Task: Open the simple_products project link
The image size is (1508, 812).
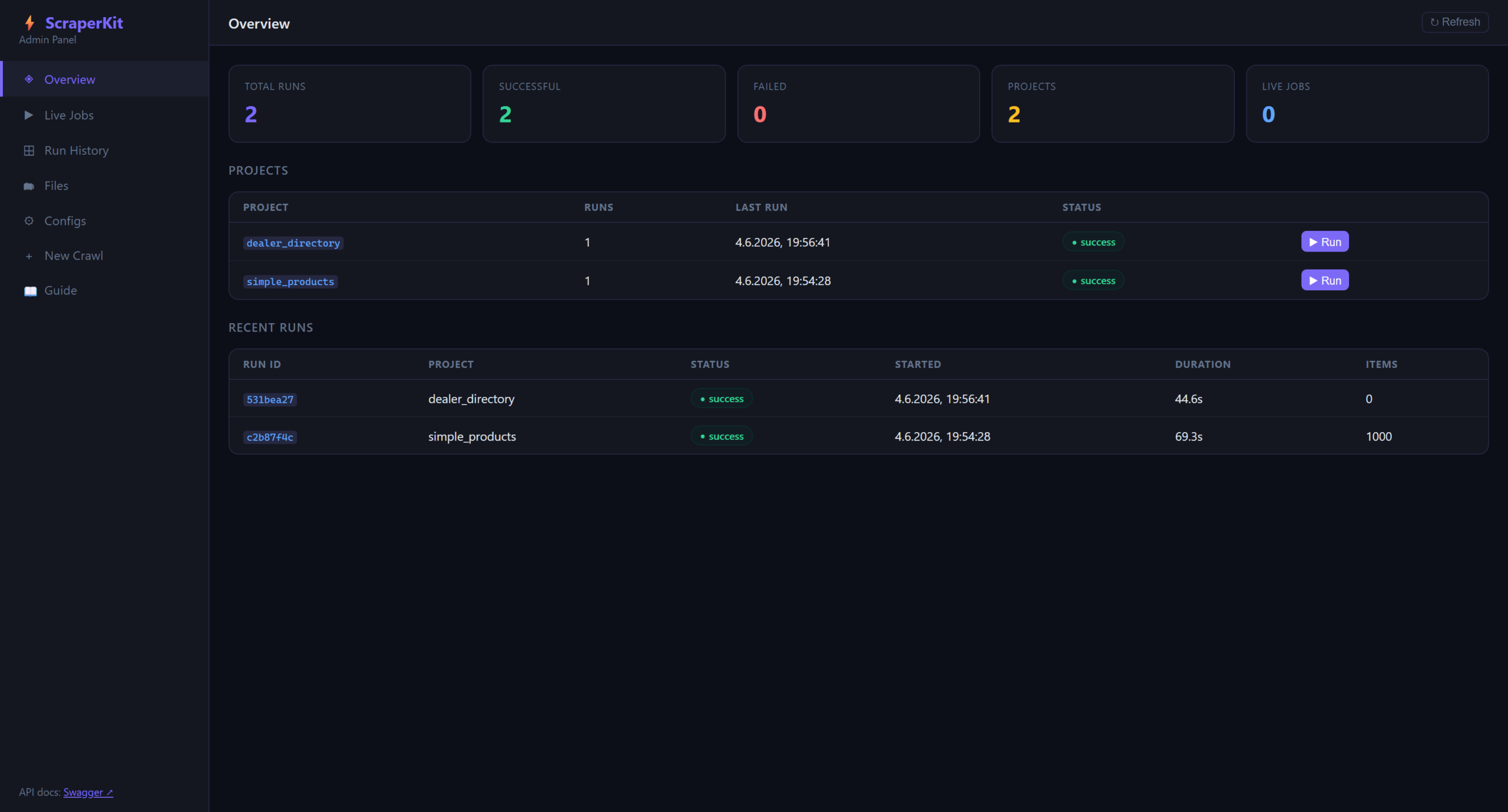Action: tap(290, 282)
